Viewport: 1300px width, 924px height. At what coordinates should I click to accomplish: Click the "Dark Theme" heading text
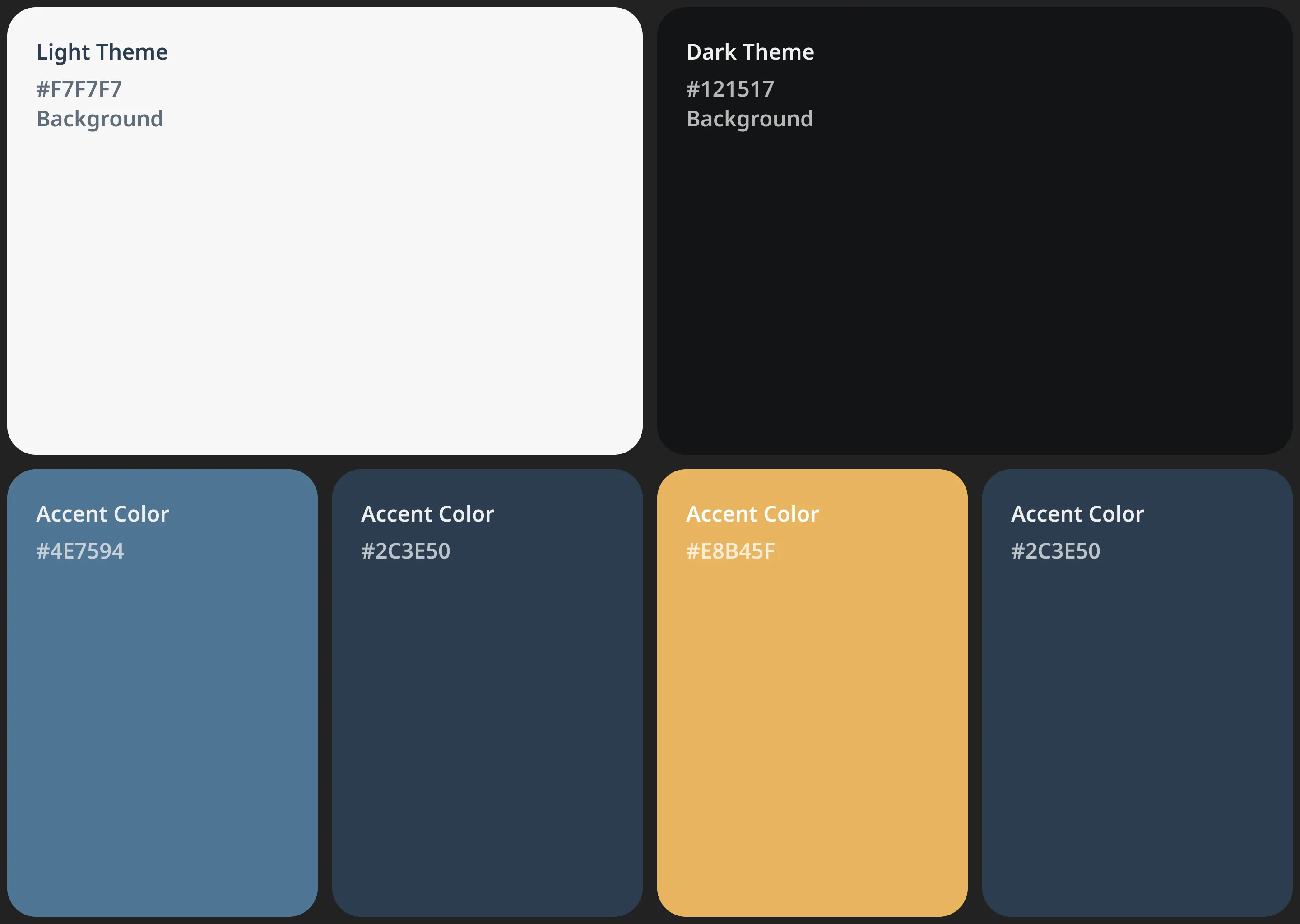point(750,52)
